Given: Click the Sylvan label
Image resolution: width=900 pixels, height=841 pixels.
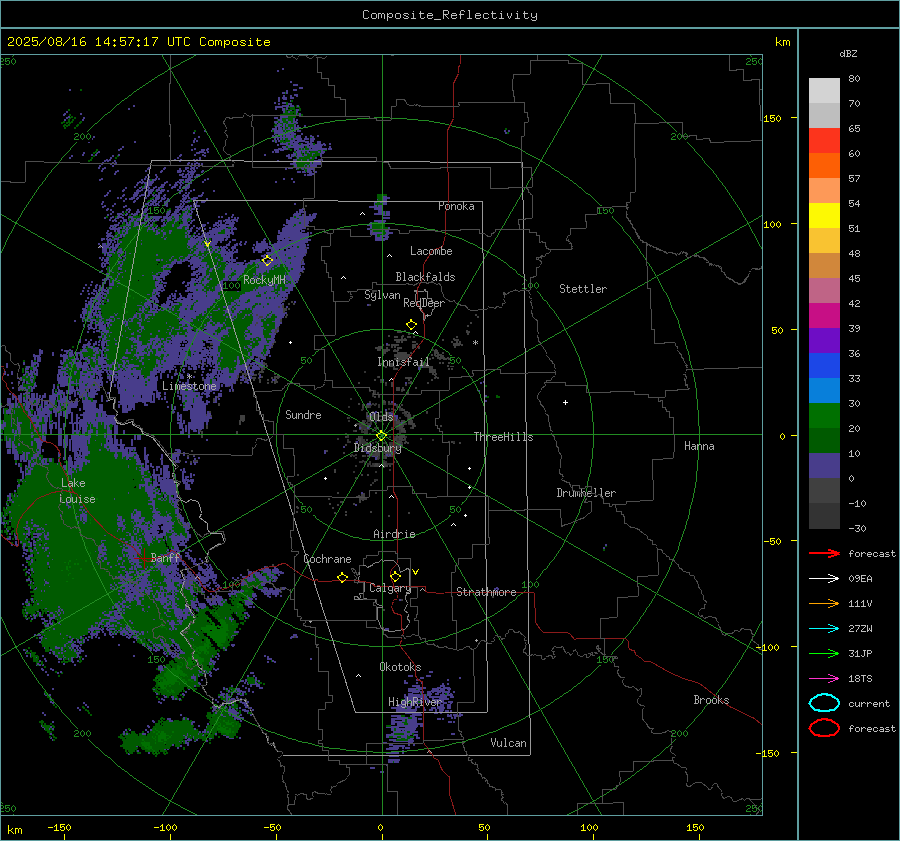Looking at the screenshot, I should click(382, 295).
